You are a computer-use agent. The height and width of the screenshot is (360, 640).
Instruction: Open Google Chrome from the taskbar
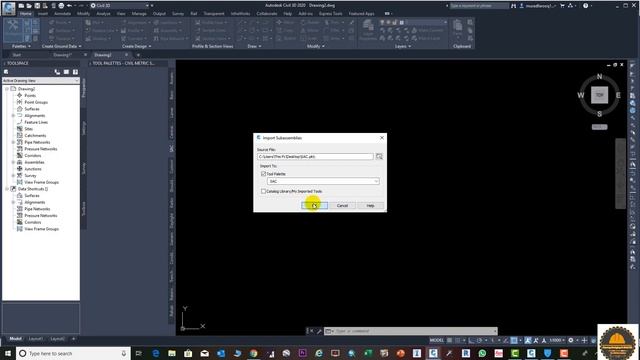[253, 353]
